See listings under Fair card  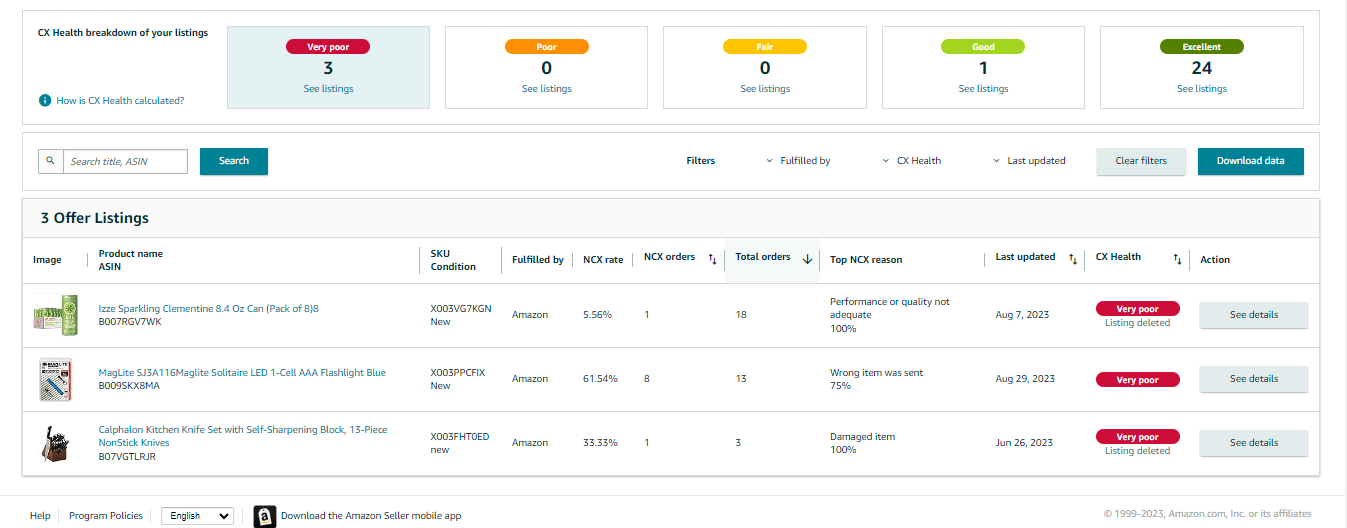[765, 89]
